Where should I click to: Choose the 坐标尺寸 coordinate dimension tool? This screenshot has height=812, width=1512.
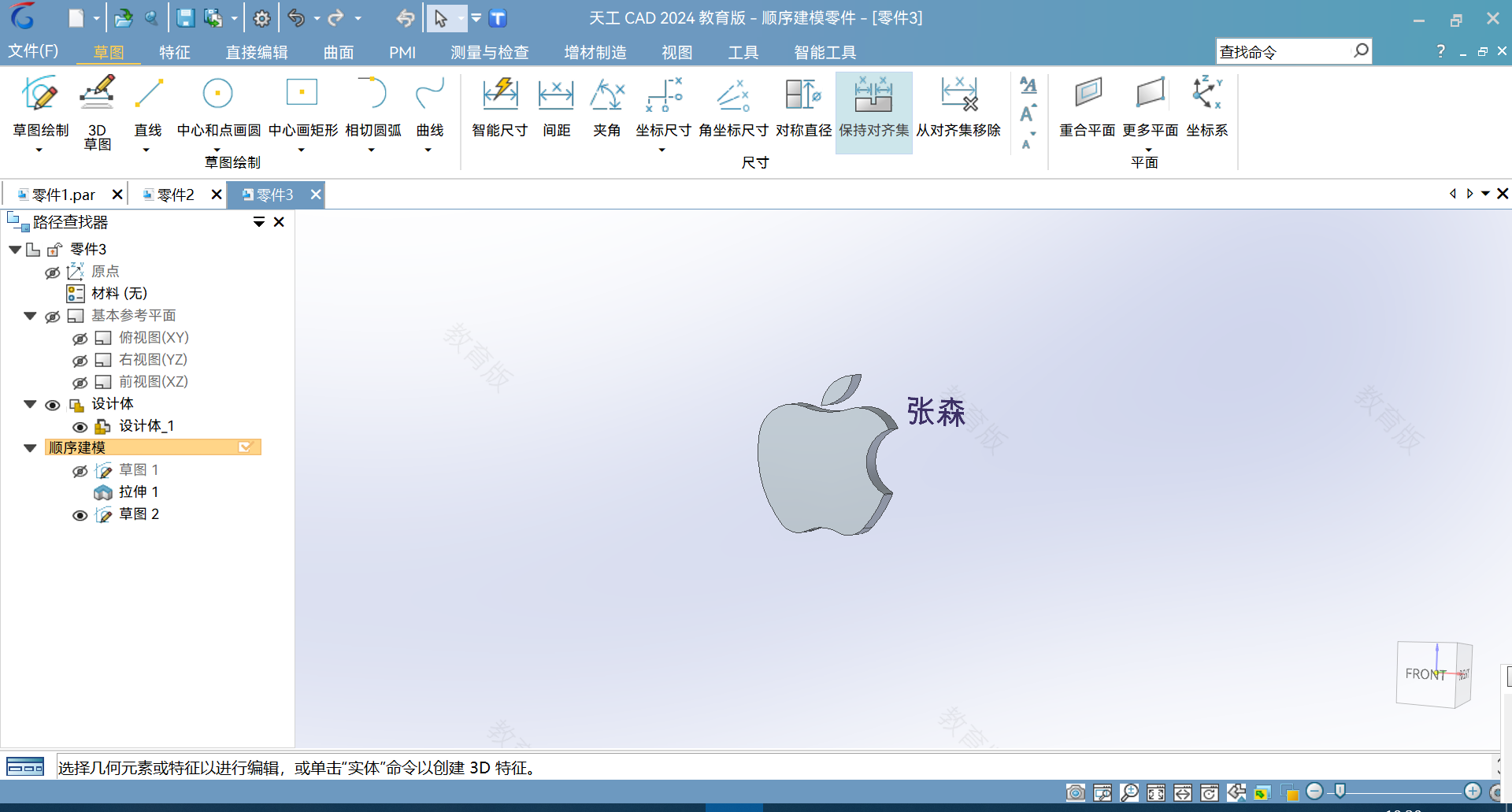click(x=664, y=106)
